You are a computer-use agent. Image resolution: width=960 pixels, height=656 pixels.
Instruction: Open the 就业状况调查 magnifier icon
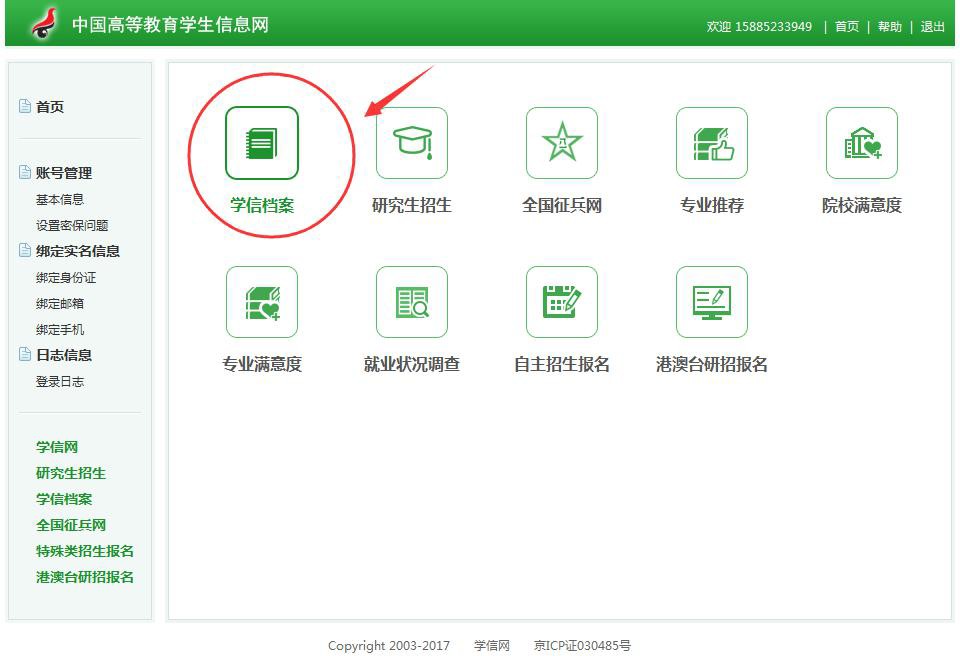[x=411, y=302]
